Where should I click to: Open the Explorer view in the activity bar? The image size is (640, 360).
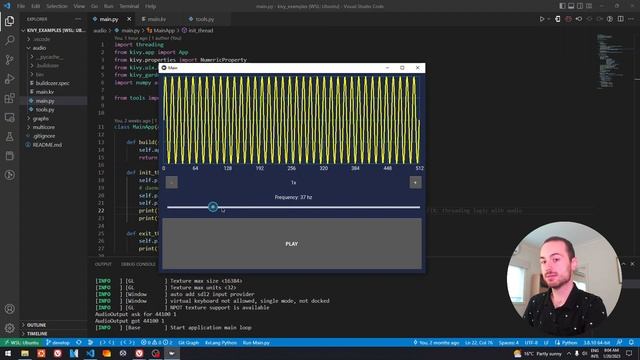coord(9,21)
